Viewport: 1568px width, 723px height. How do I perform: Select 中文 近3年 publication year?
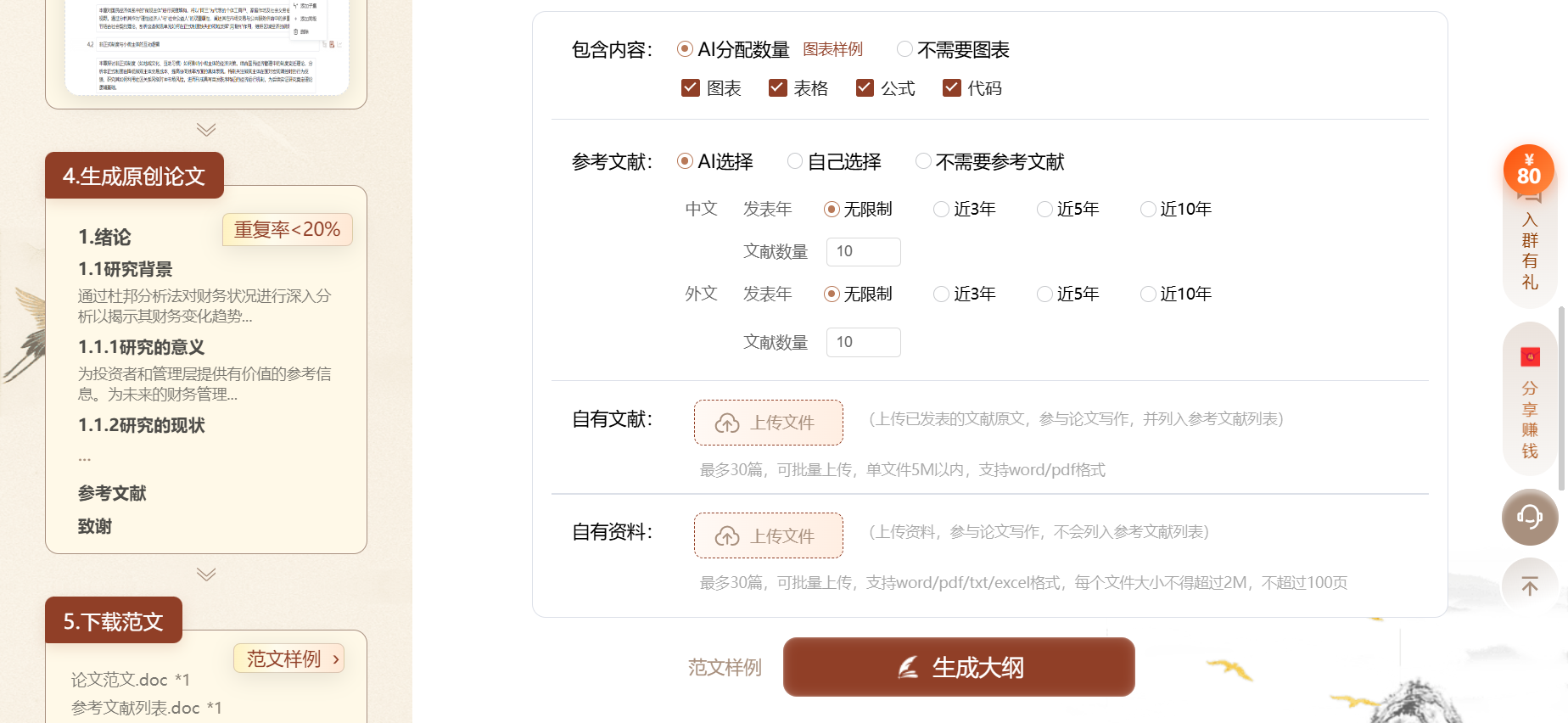pyautogui.click(x=941, y=209)
